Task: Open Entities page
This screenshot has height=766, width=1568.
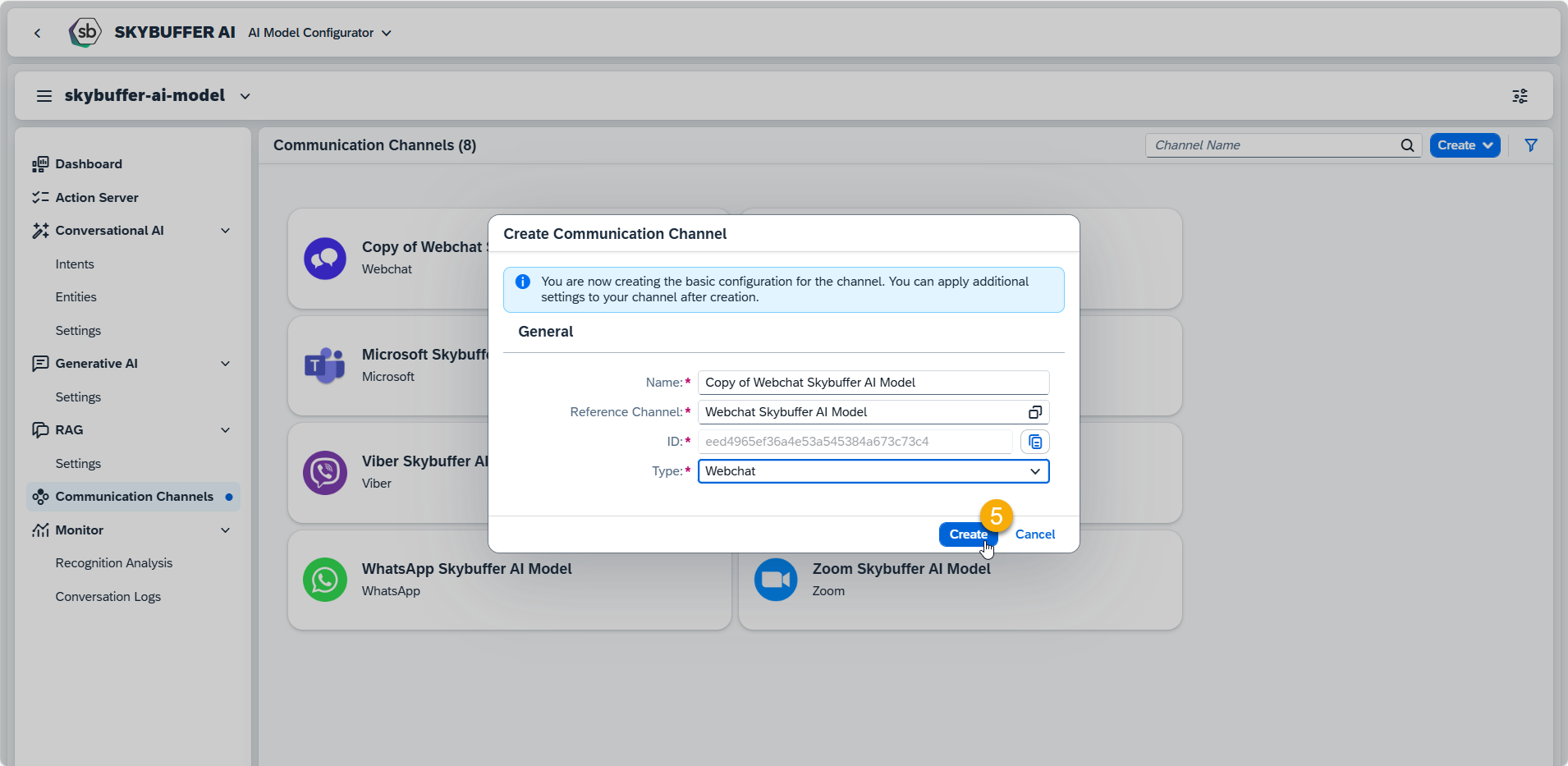Action: [76, 297]
